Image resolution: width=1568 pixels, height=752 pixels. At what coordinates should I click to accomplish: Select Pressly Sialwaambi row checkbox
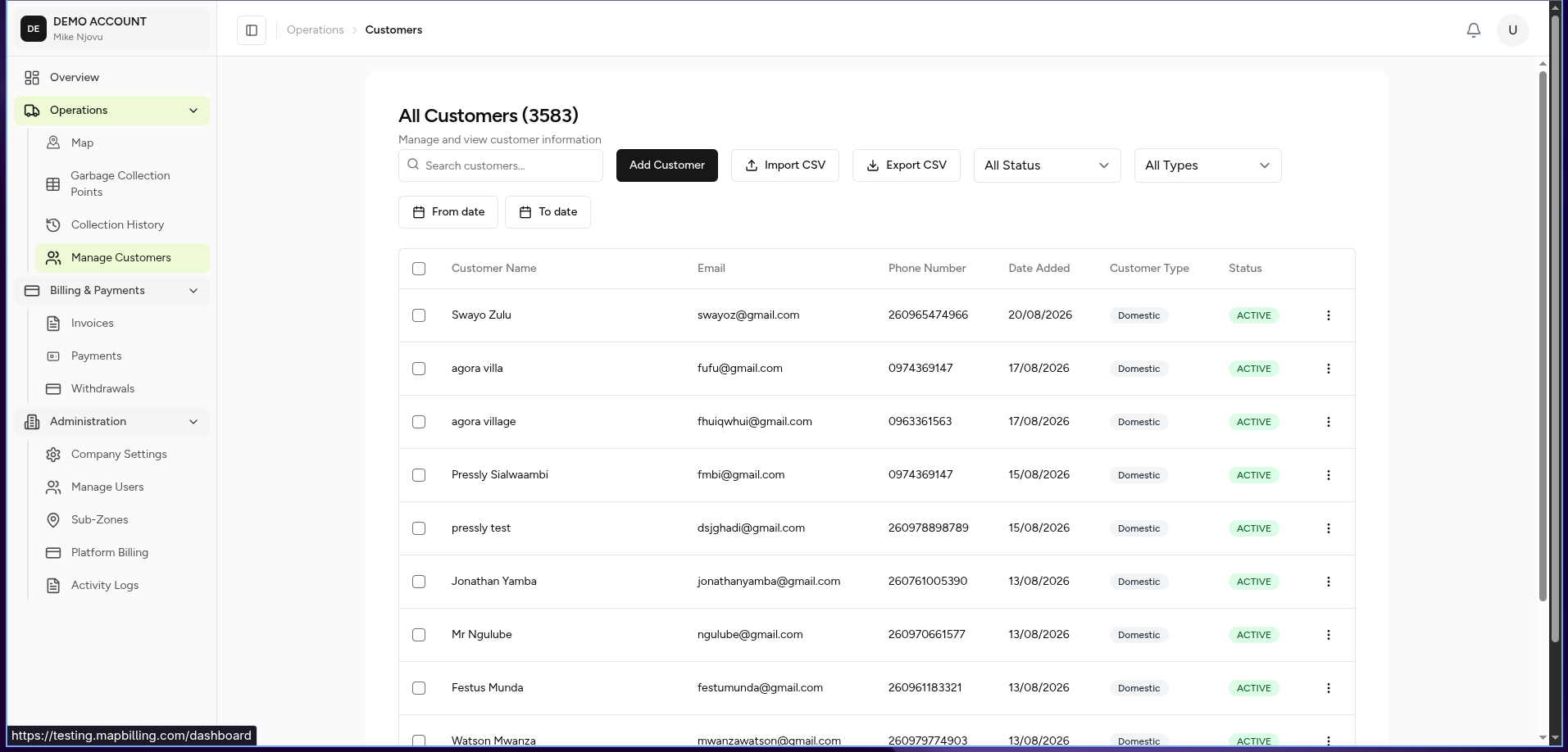click(419, 475)
